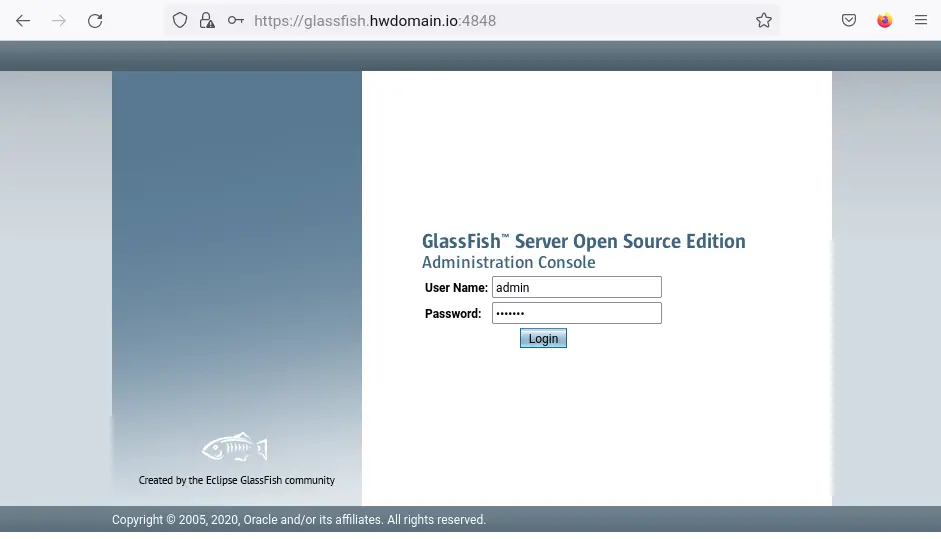Open saved logins key icon

[x=235, y=20]
